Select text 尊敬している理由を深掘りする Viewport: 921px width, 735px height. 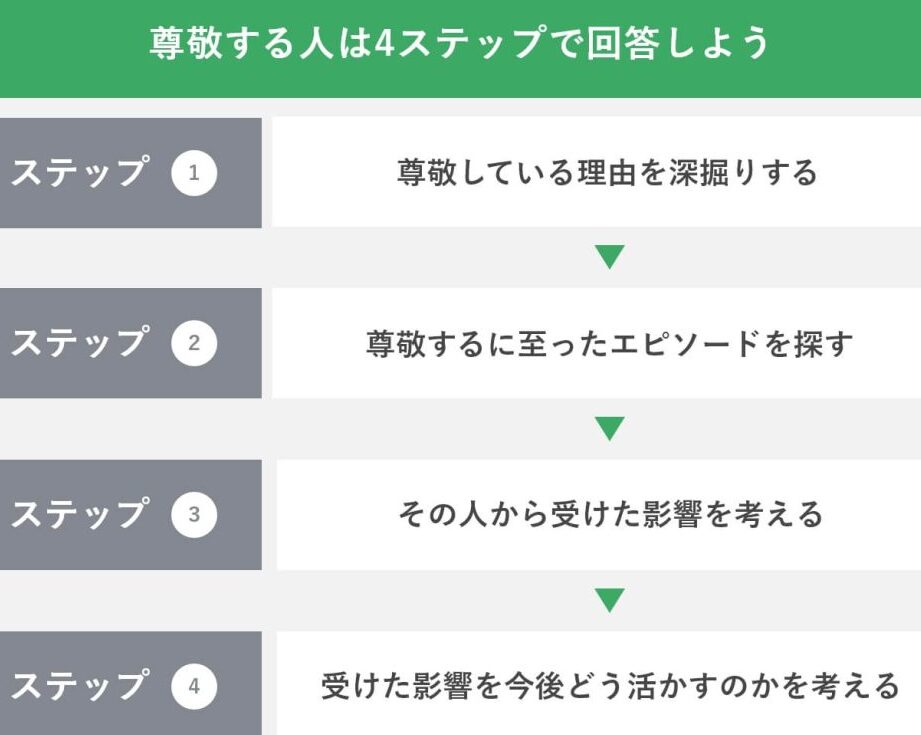607,172
